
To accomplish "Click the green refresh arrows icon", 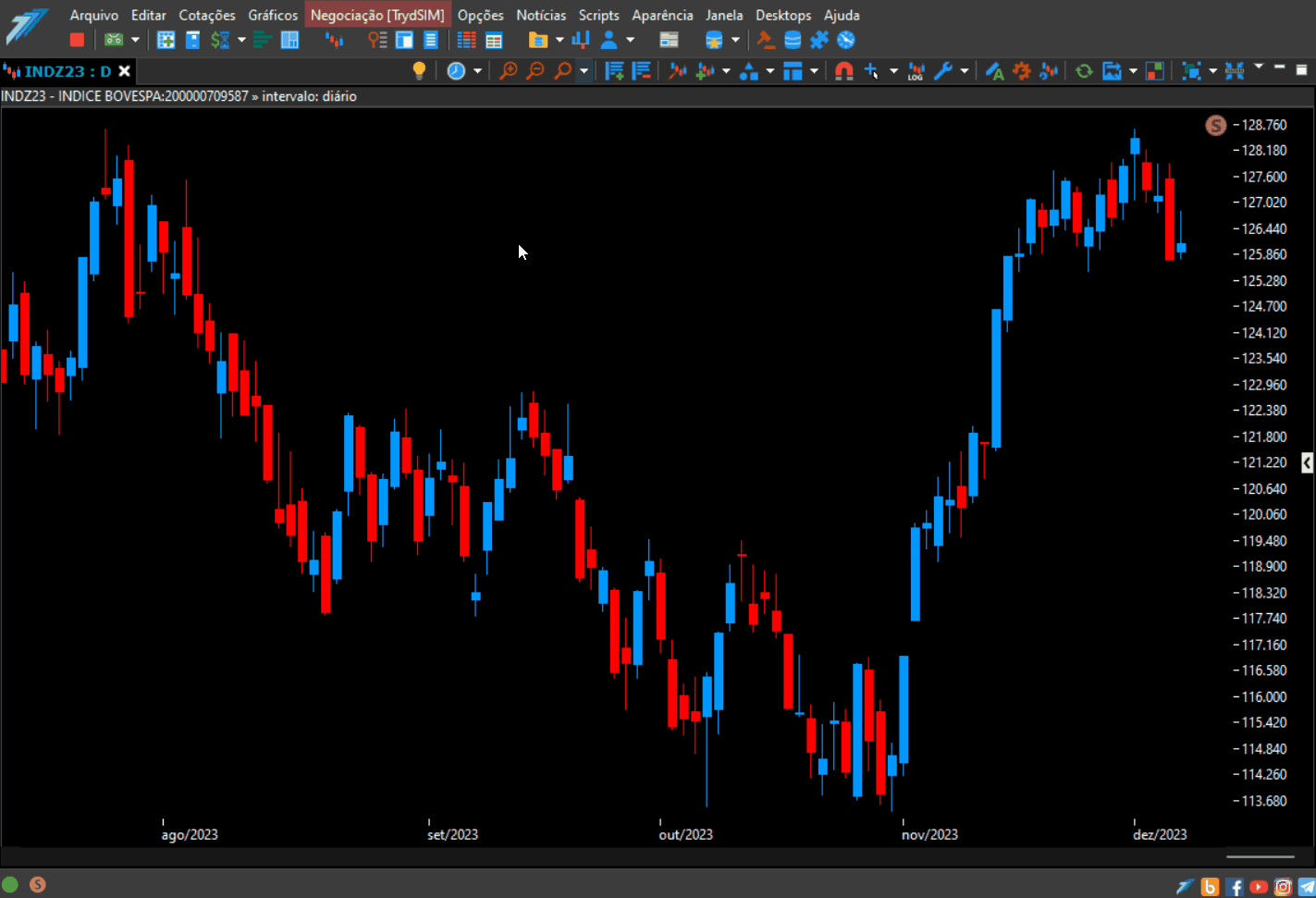I will (1084, 70).
